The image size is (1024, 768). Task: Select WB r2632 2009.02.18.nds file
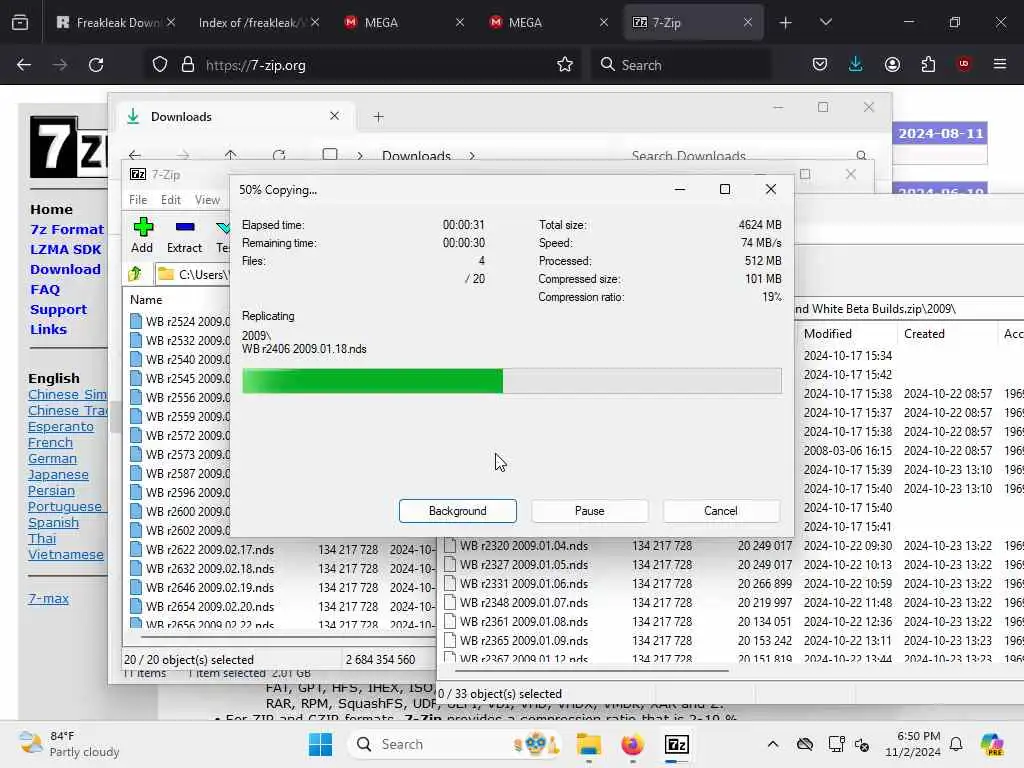pyautogui.click(x=210, y=569)
